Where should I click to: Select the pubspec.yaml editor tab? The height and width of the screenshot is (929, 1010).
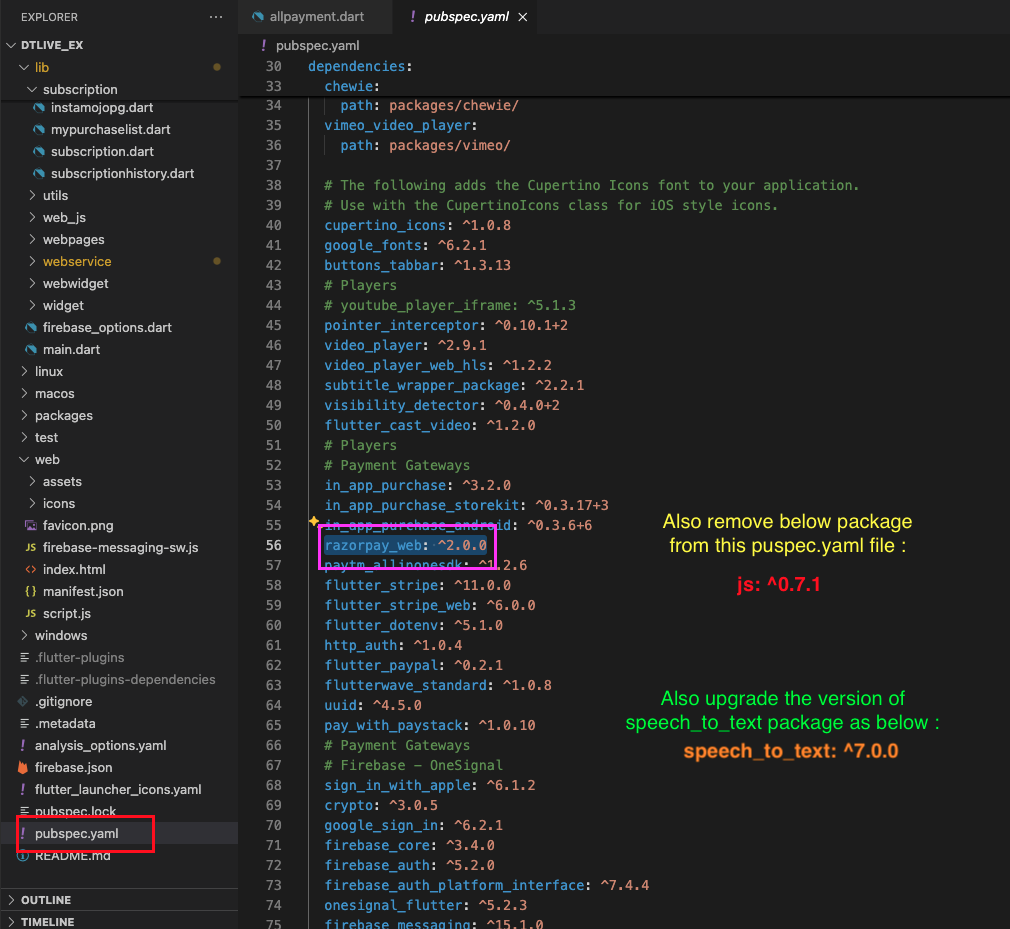465,17
